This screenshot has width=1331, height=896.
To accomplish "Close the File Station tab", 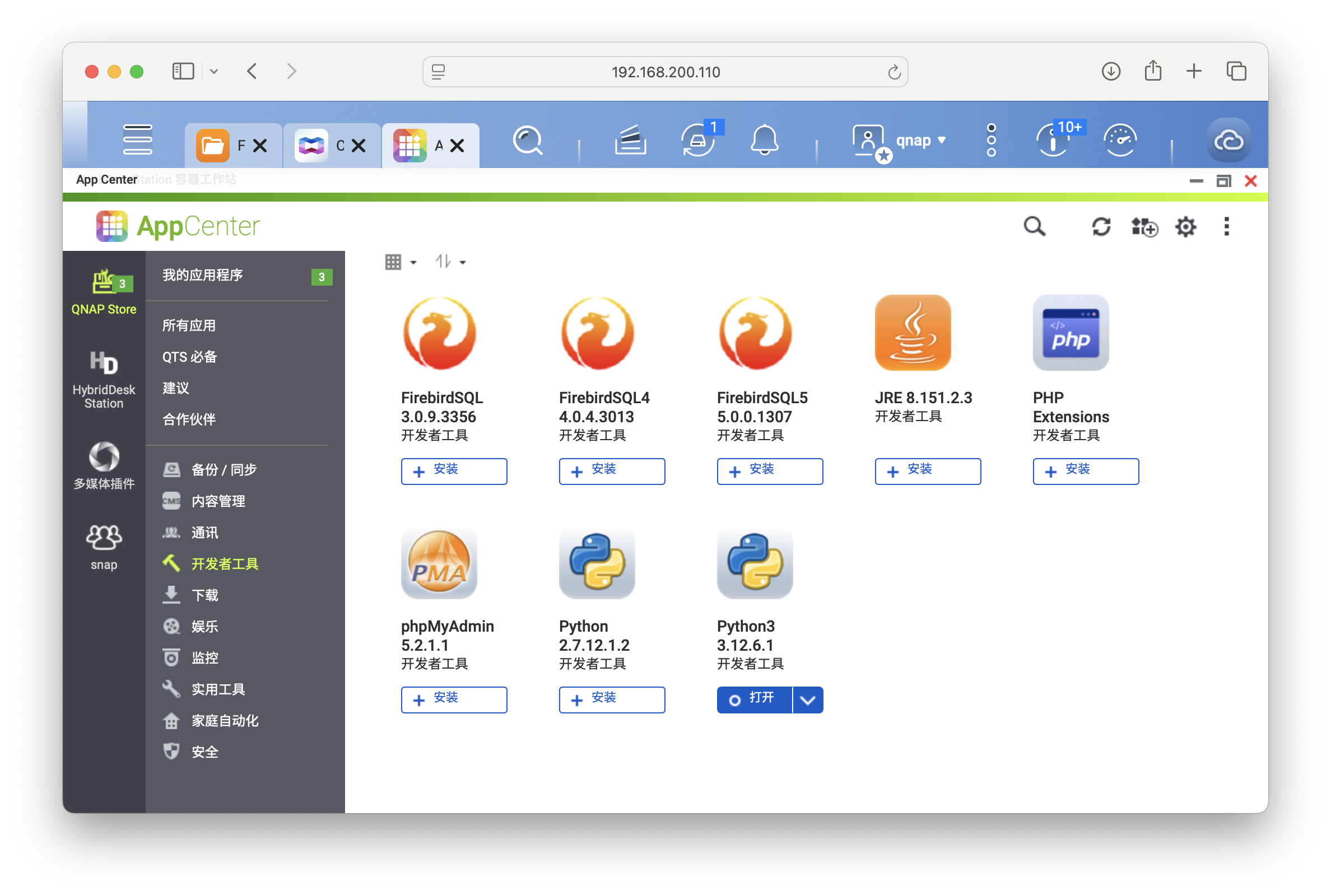I will click(x=260, y=146).
